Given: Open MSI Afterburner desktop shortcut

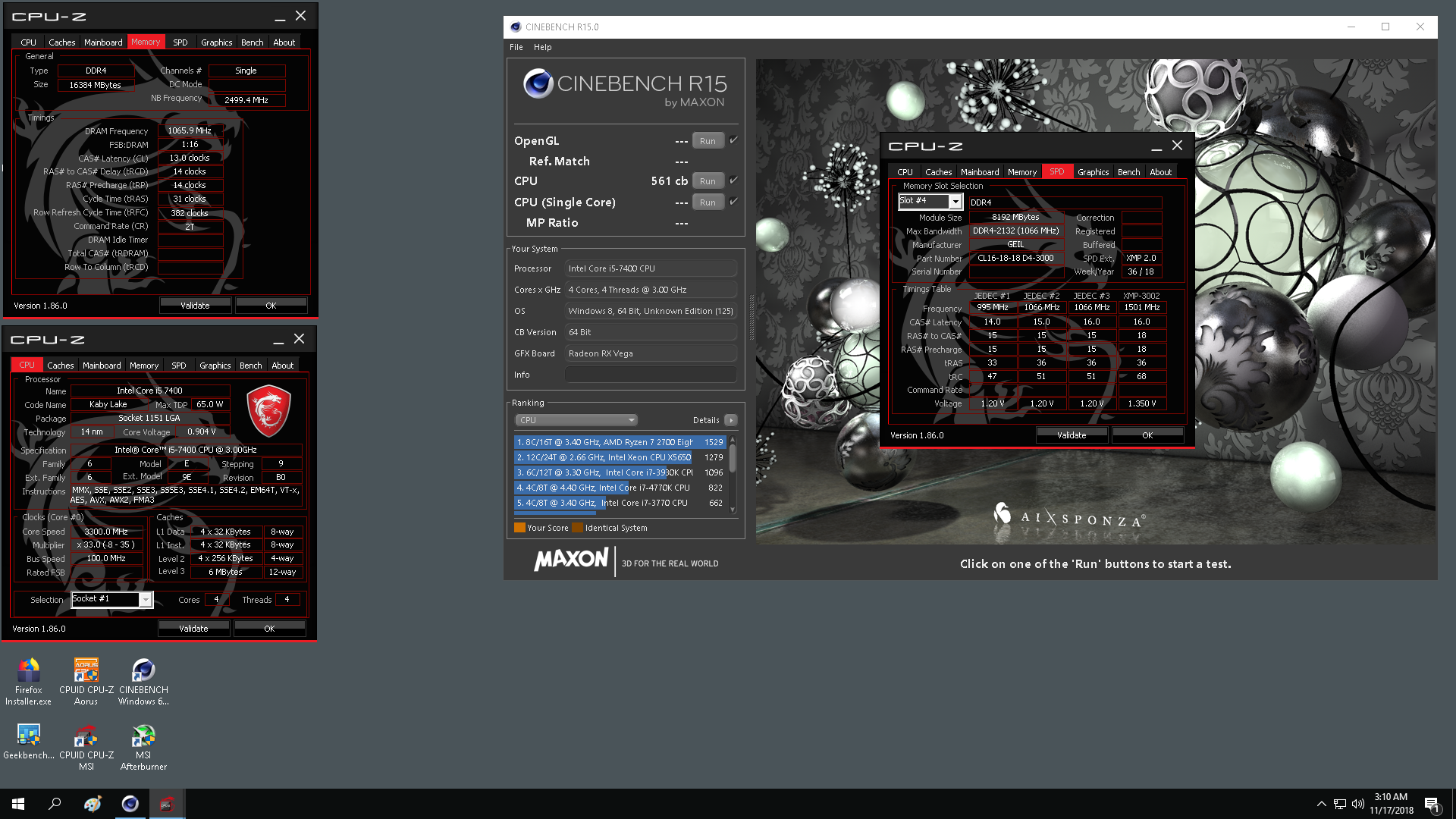Looking at the screenshot, I should (143, 747).
